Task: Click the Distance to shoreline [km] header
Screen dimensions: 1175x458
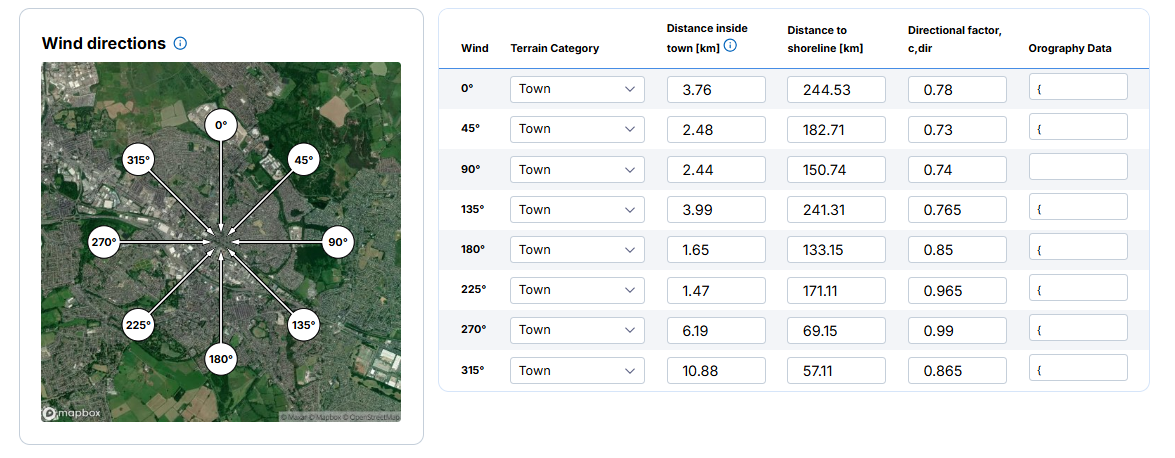Action: 825,39
